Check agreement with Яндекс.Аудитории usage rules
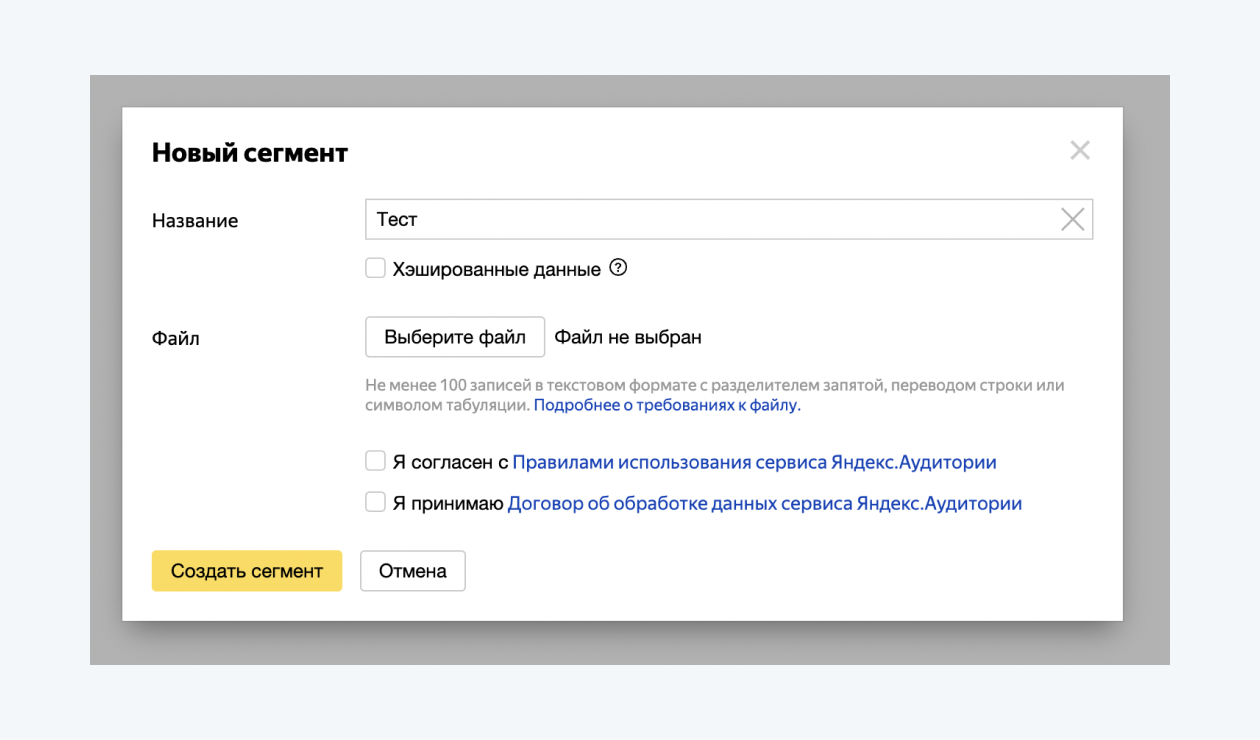This screenshot has width=1260, height=740. pos(375,461)
